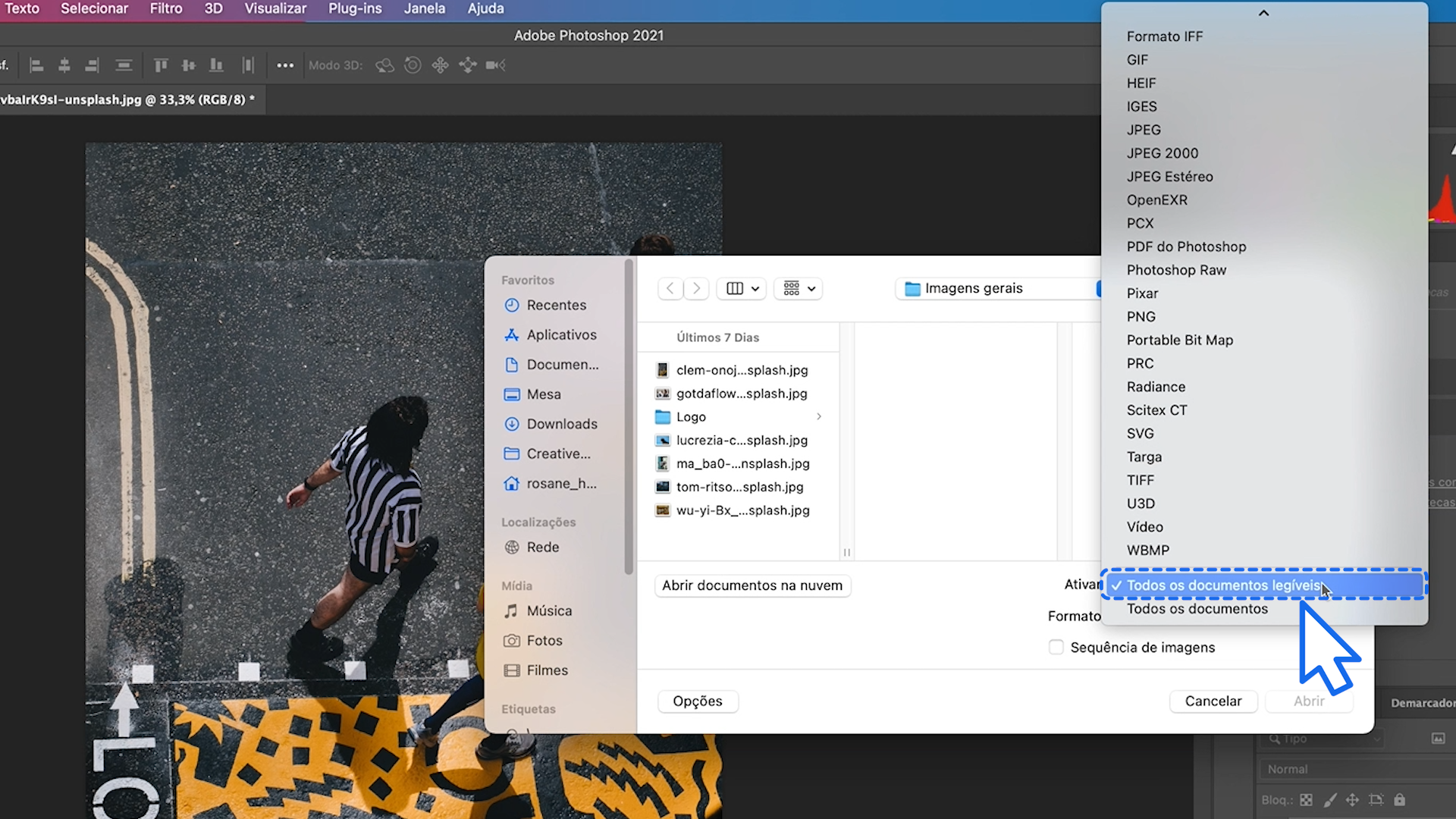Open the three-dots more align options
The height and width of the screenshot is (819, 1456).
click(x=285, y=65)
